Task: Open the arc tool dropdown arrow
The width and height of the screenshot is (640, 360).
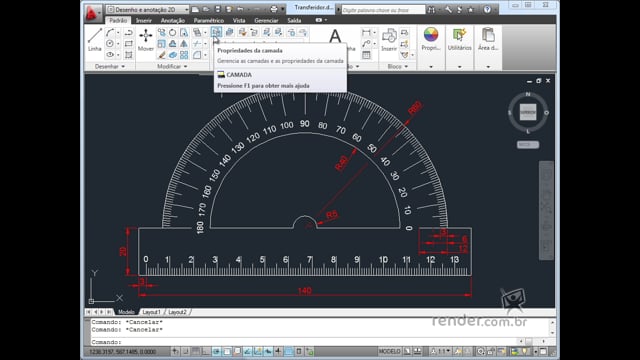Action: pyautogui.click(x=118, y=33)
